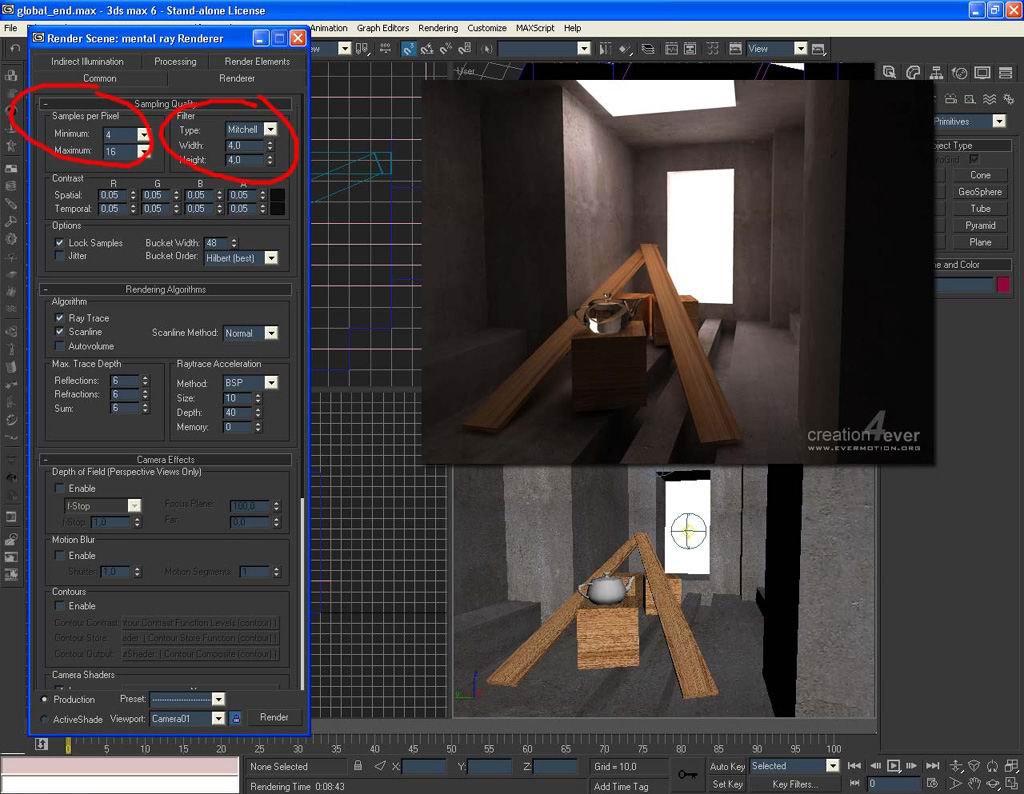Open the Filter Type Mitchell dropdown

point(270,130)
